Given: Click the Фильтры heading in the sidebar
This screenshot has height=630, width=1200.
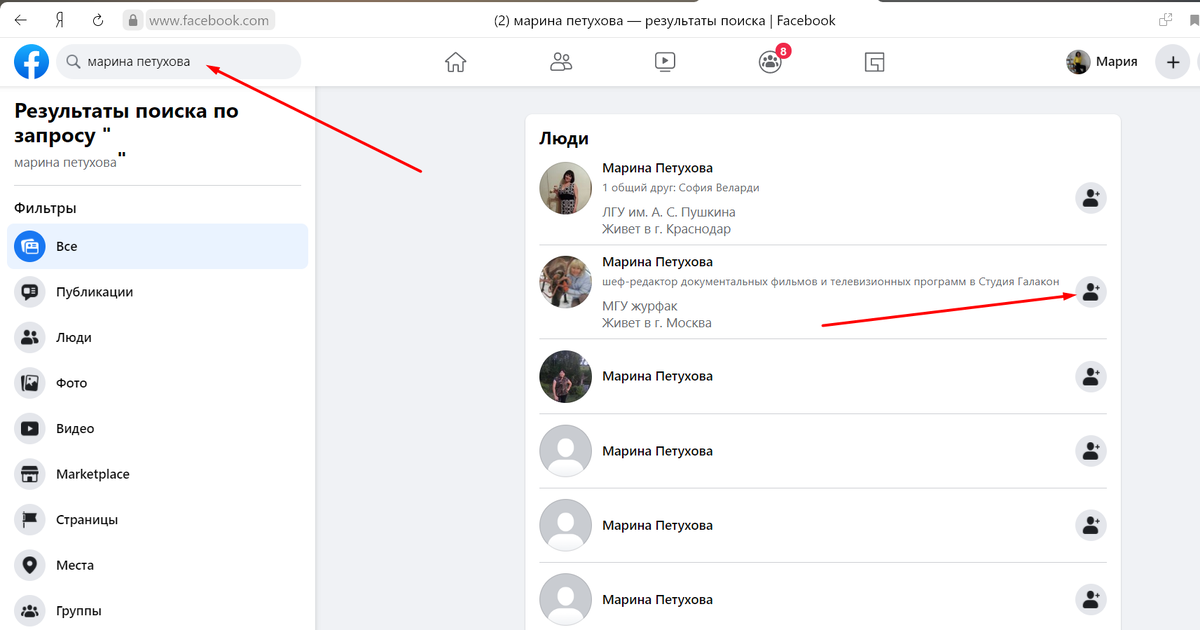Looking at the screenshot, I should (45, 209).
